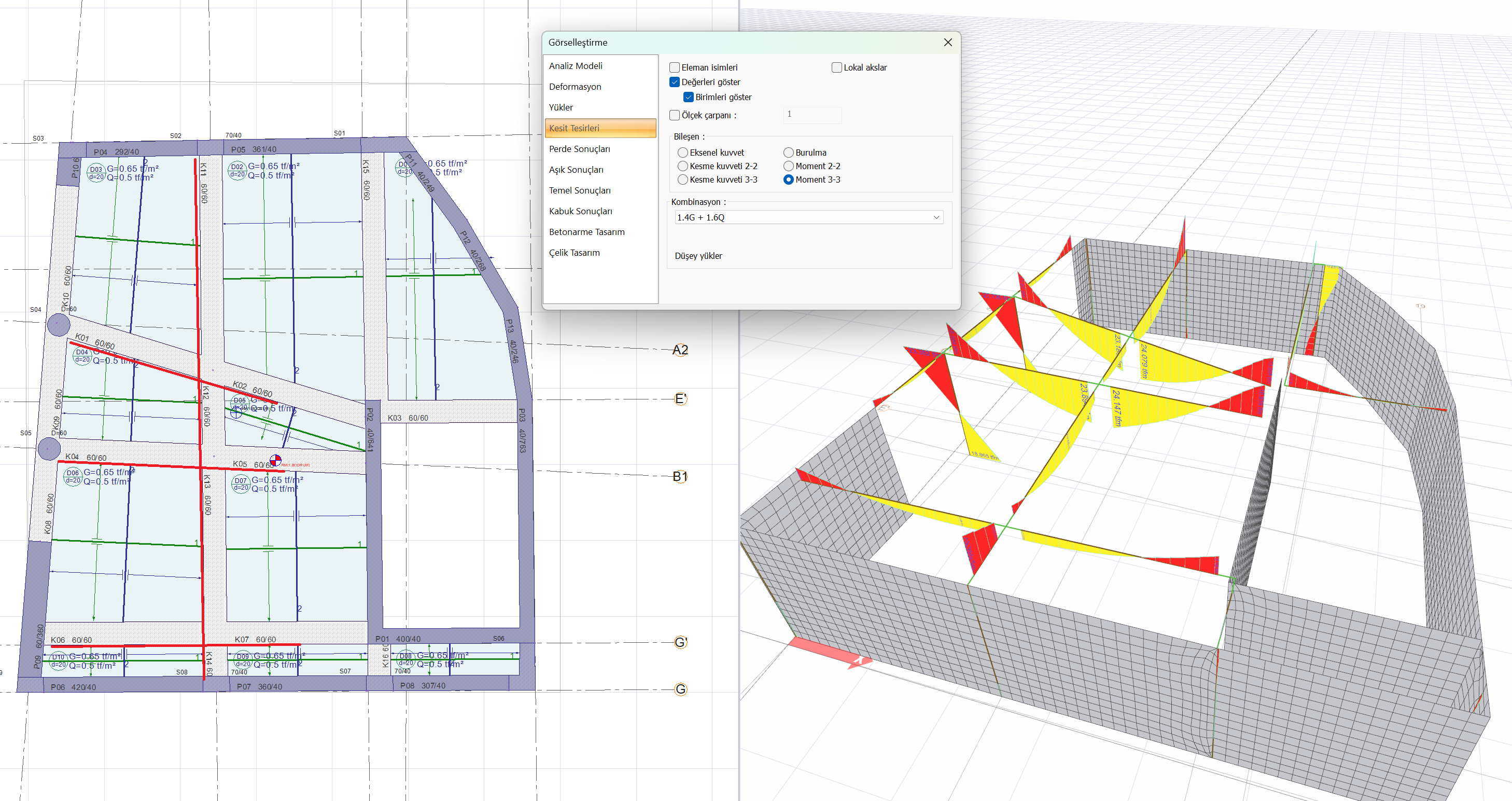The image size is (1512, 801).
Task: Click the mass center marker near K05
Action: (275, 460)
